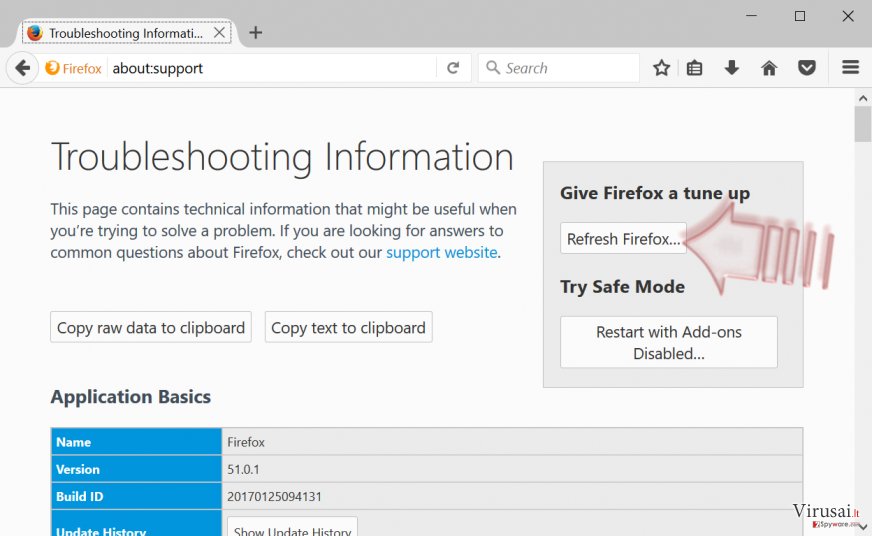
Task: Click the vertical scrollbar thumb
Action: click(863, 124)
